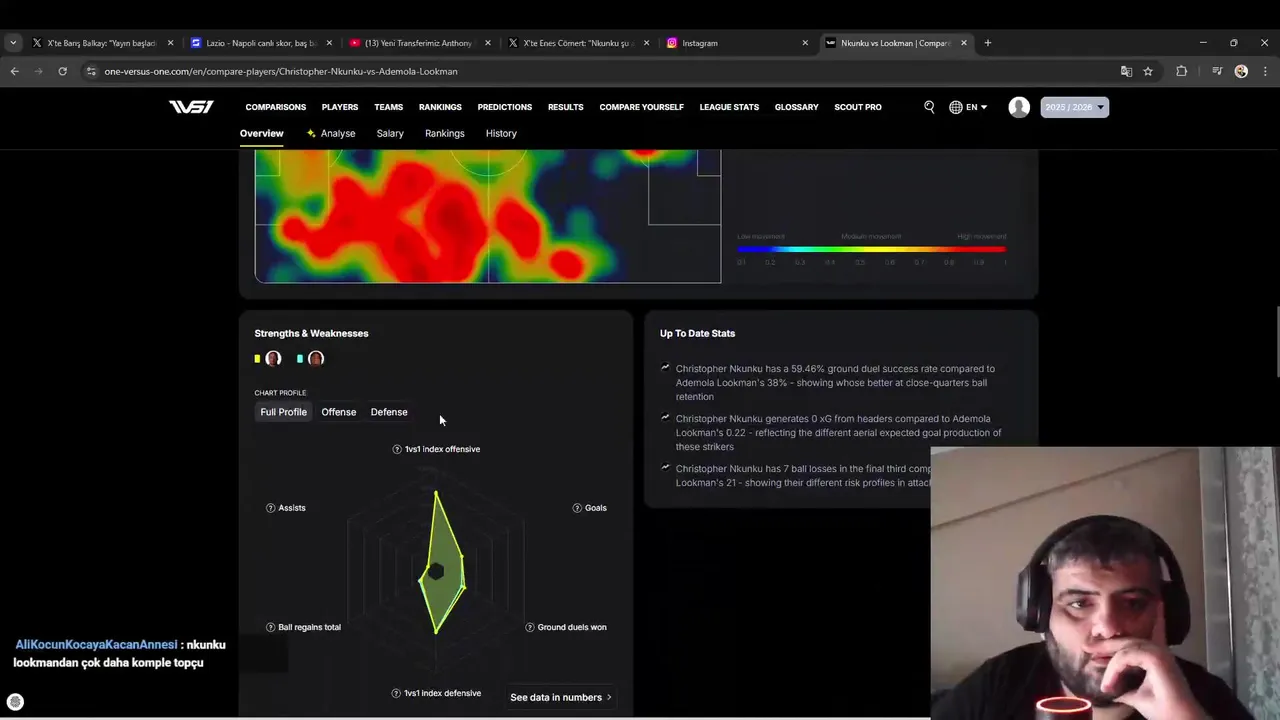Image resolution: width=1280 pixels, height=720 pixels.
Task: Click browser back arrow
Action: 14,71
